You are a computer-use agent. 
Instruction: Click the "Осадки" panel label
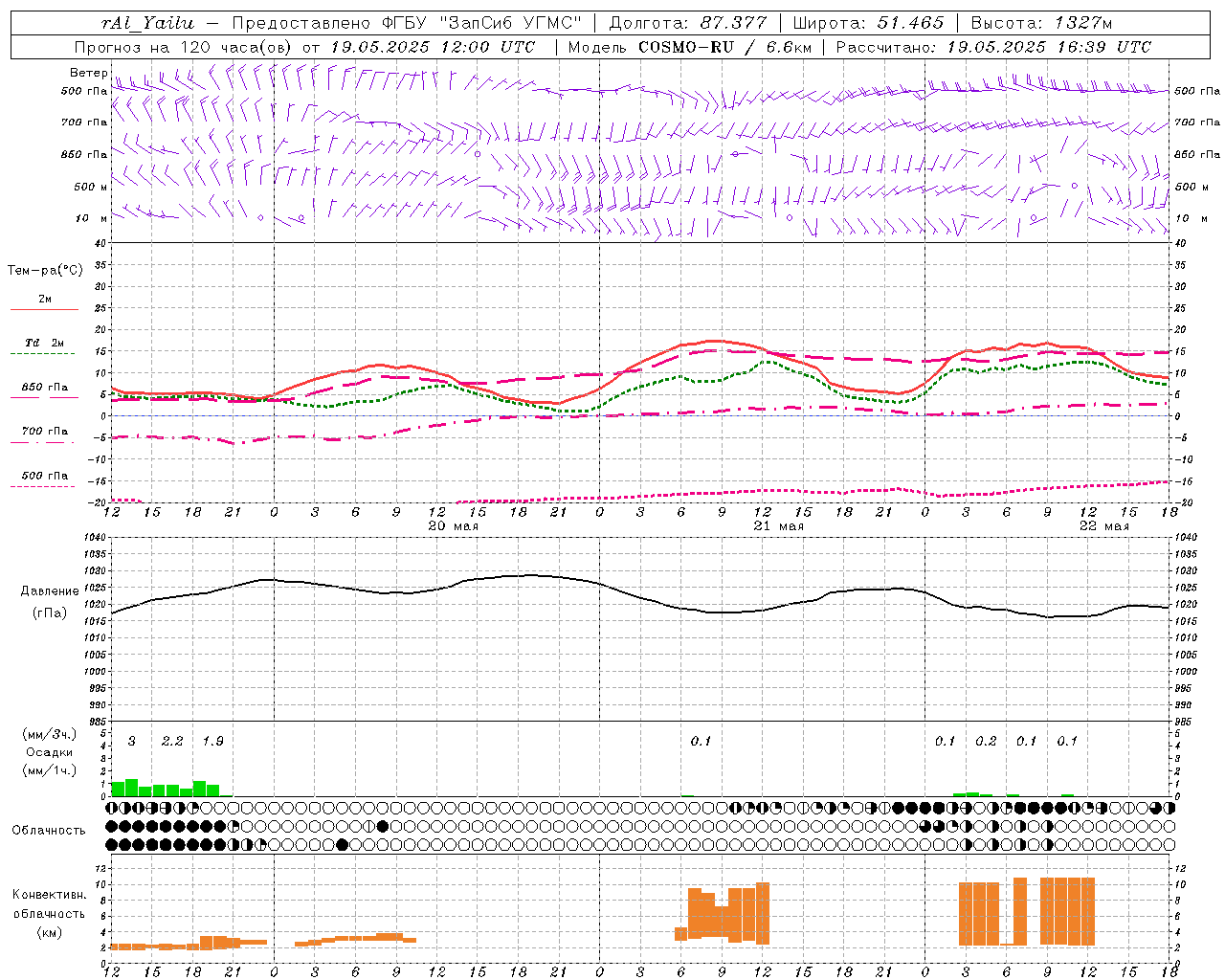(x=50, y=752)
